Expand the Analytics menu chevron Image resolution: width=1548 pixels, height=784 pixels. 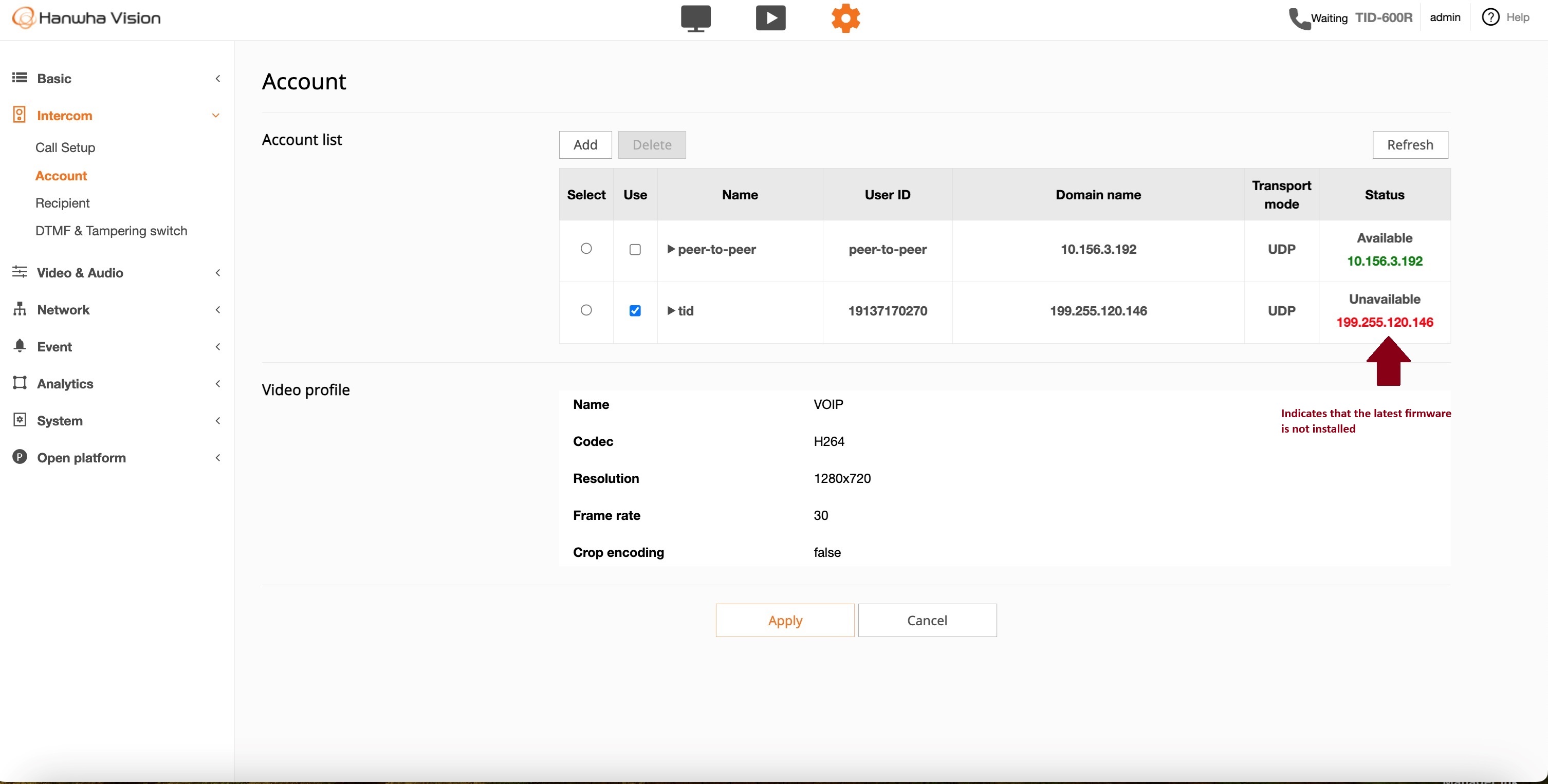(x=217, y=383)
